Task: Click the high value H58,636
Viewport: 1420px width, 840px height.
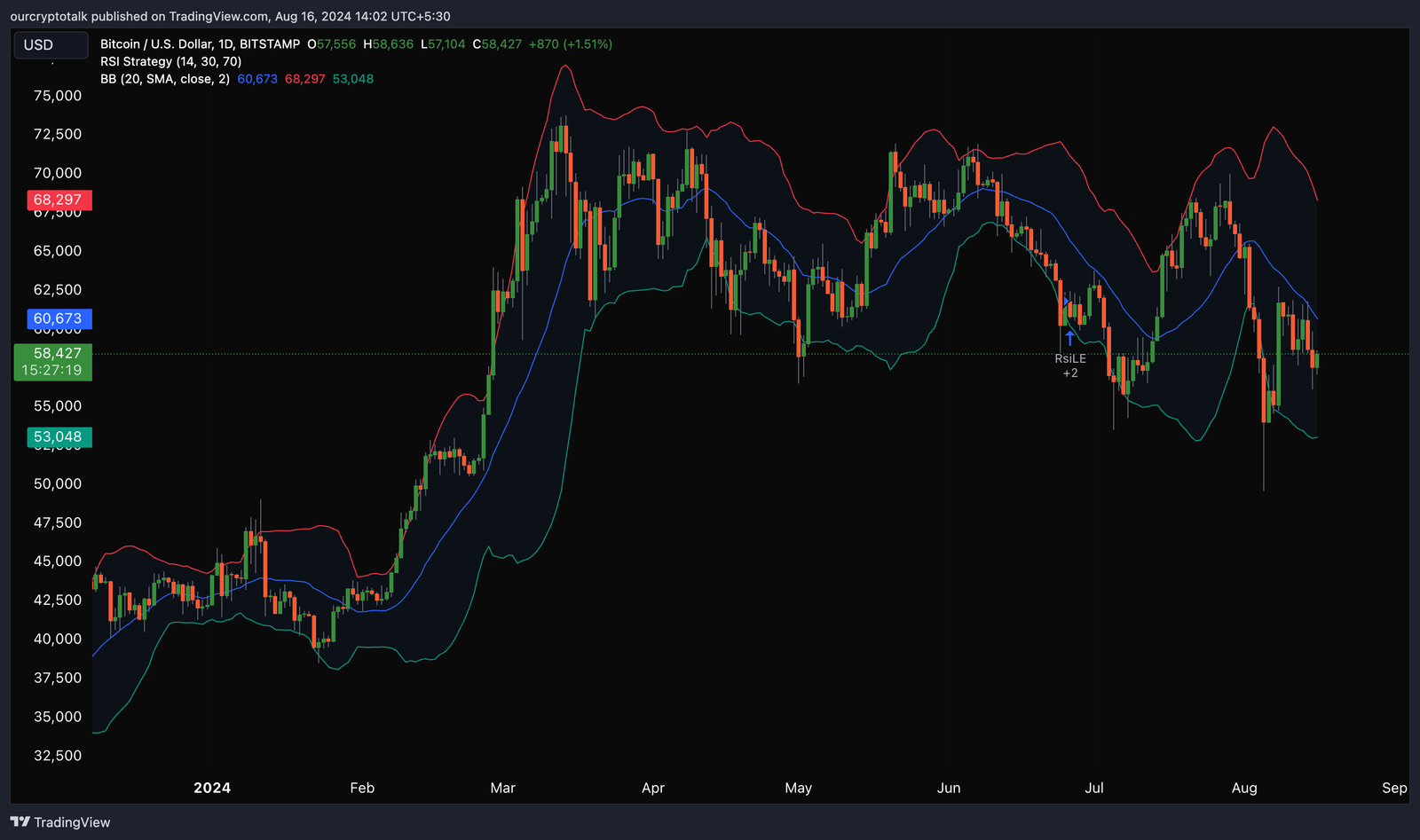Action: coord(388,43)
